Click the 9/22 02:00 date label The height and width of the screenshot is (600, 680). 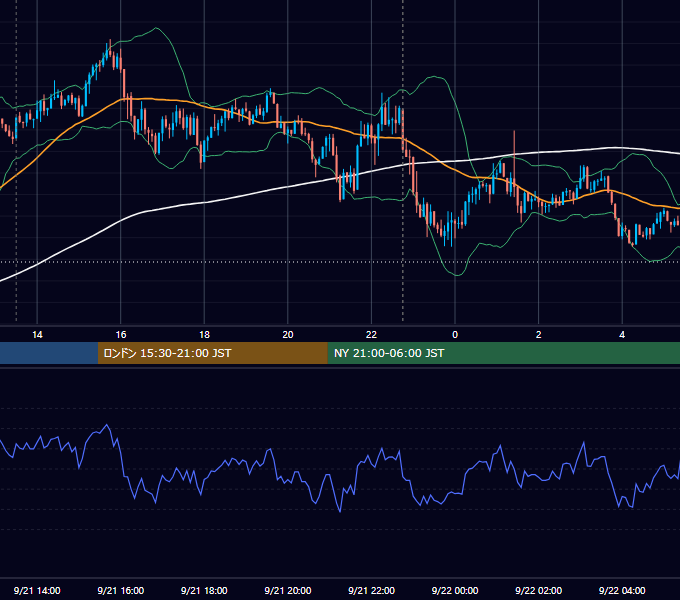539,590
